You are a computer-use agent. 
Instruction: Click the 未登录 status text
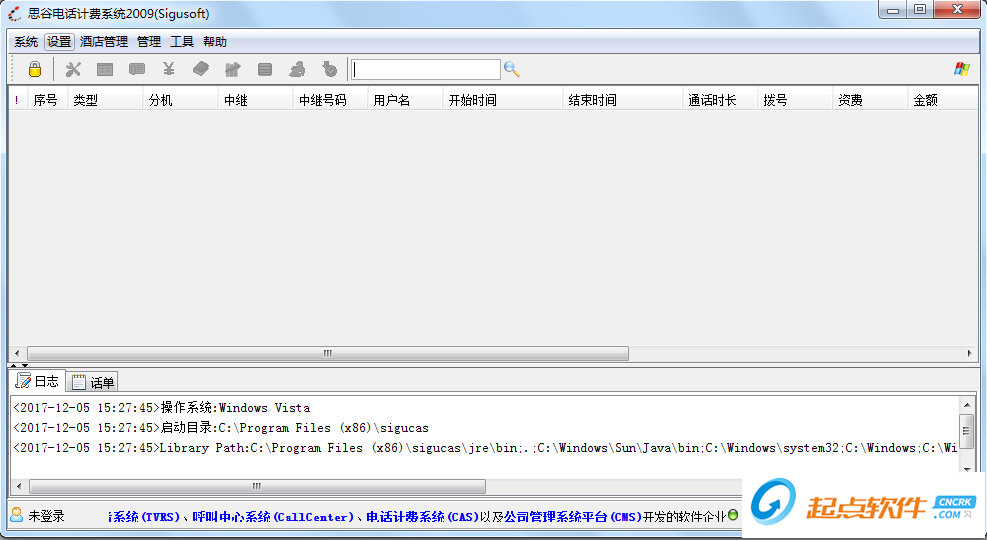coord(47,516)
